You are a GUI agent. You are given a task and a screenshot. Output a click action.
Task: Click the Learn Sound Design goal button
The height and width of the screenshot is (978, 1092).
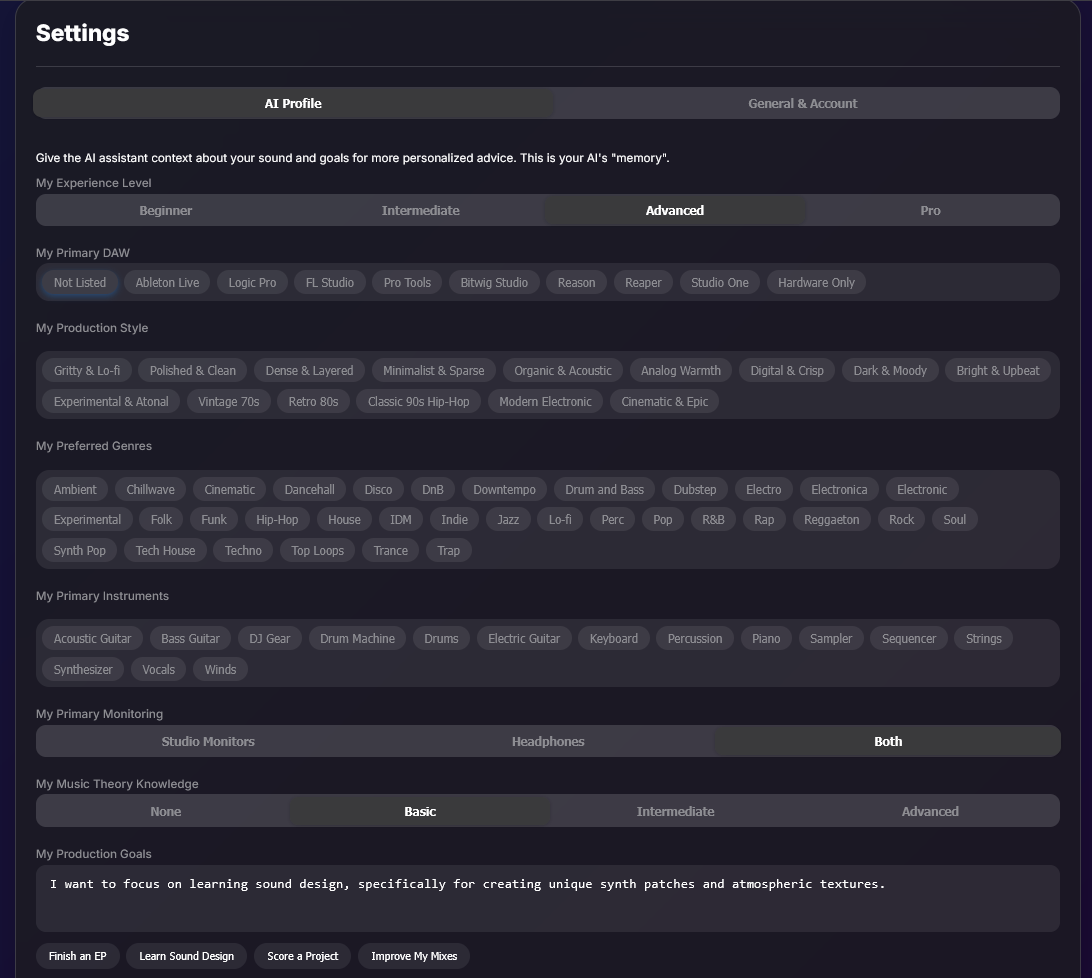pos(186,956)
